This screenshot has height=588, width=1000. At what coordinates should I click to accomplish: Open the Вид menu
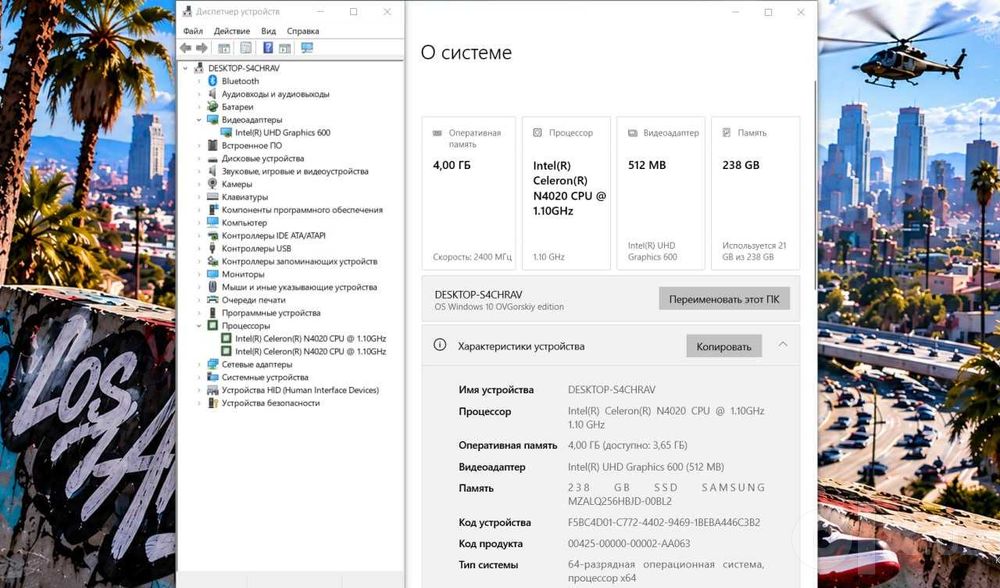coord(268,31)
